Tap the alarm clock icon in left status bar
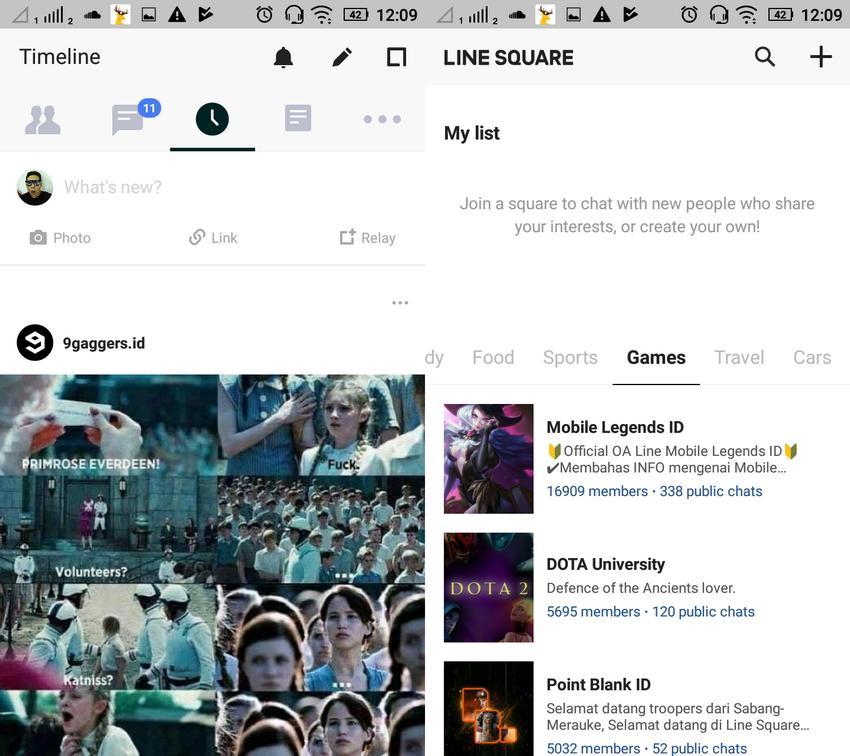This screenshot has width=850, height=756. tap(265, 14)
